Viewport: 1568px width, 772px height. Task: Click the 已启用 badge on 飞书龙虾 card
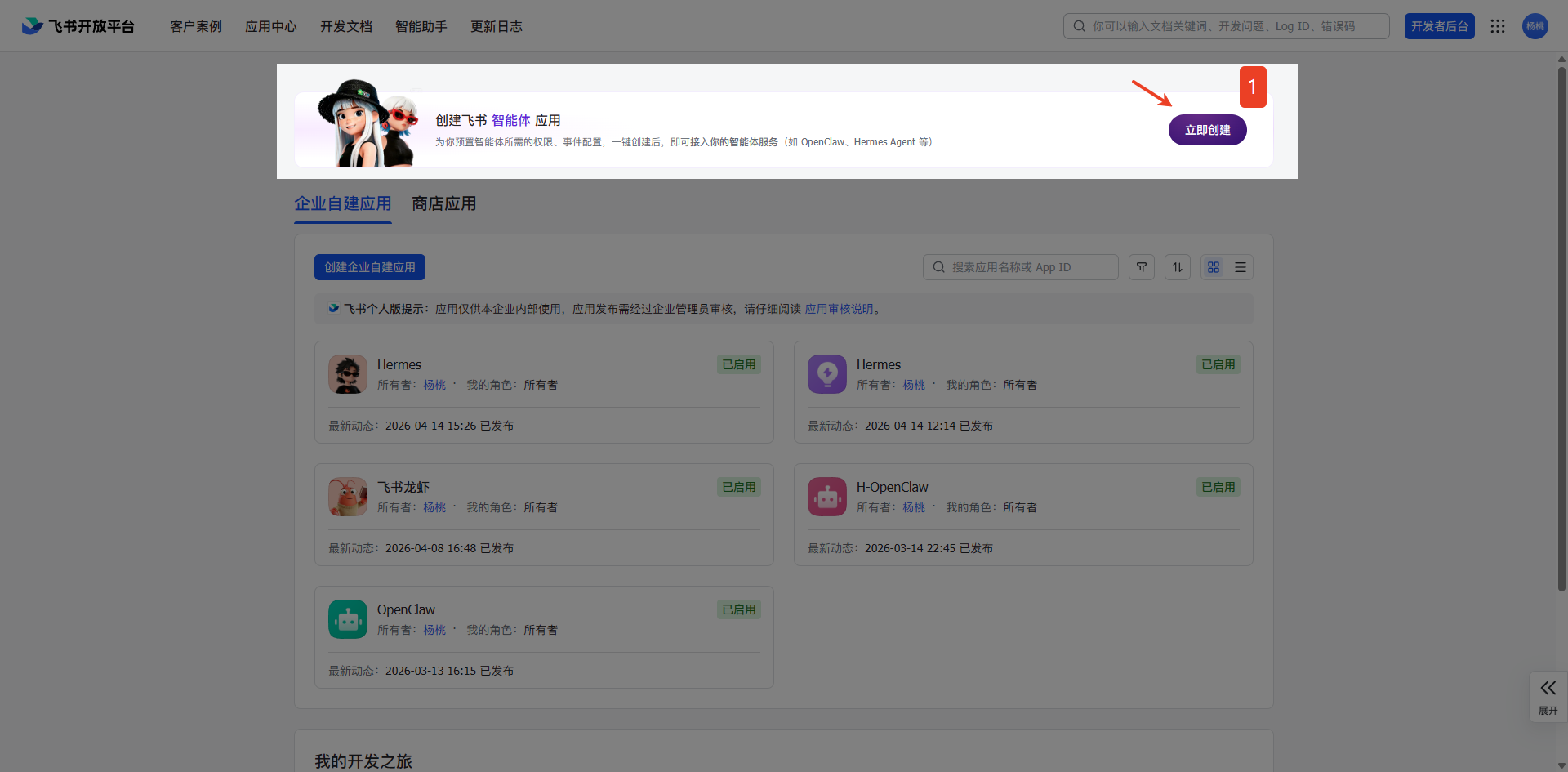click(739, 487)
